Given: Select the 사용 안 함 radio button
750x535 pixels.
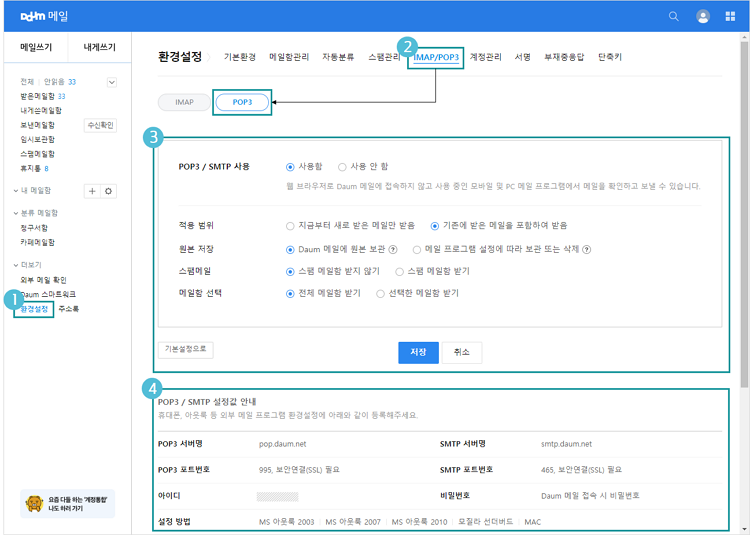Looking at the screenshot, I should [x=342, y=167].
